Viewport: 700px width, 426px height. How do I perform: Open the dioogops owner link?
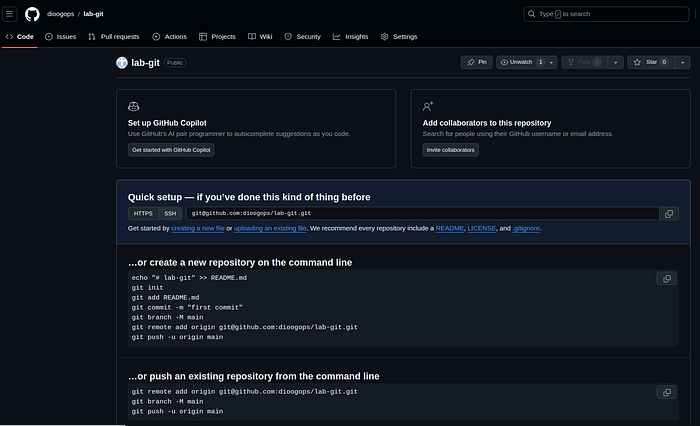[x=61, y=14]
